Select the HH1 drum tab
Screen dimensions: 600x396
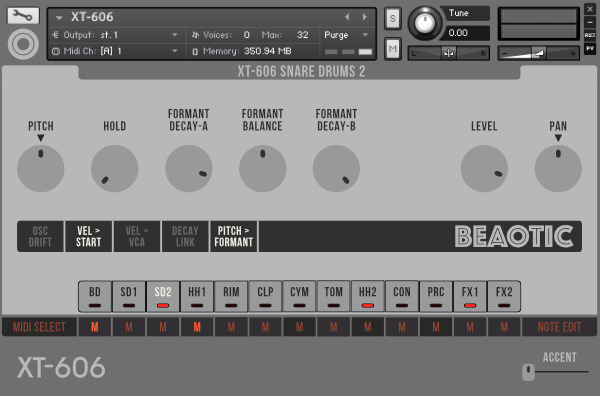197,297
